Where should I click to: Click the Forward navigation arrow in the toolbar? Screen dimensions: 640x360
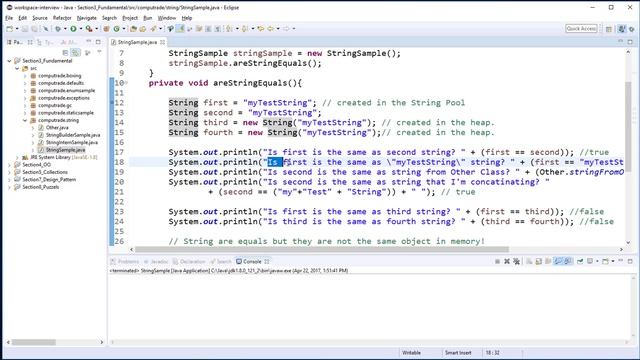click(286, 29)
